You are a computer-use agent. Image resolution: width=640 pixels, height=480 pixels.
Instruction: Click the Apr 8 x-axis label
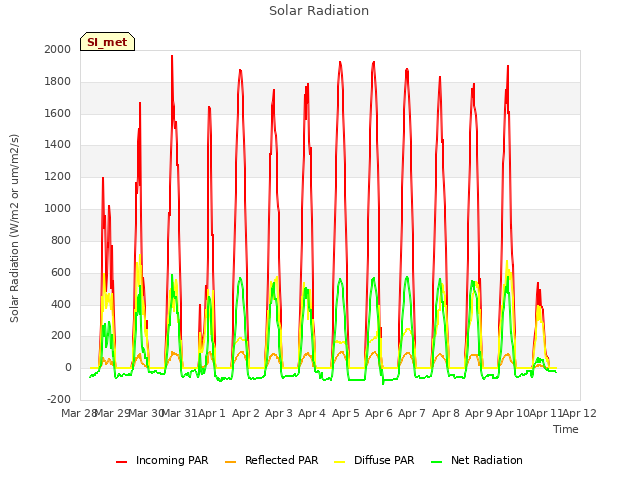[x=446, y=413]
